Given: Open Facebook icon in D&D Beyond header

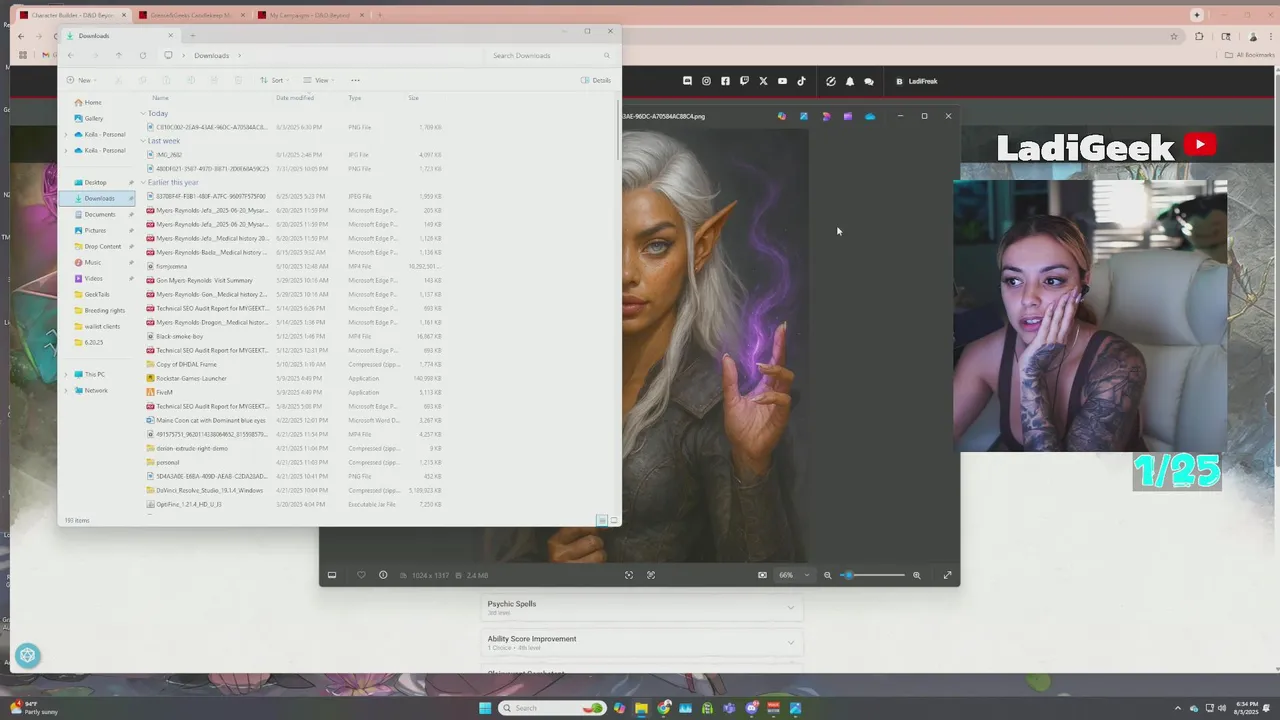Looking at the screenshot, I should [x=725, y=81].
